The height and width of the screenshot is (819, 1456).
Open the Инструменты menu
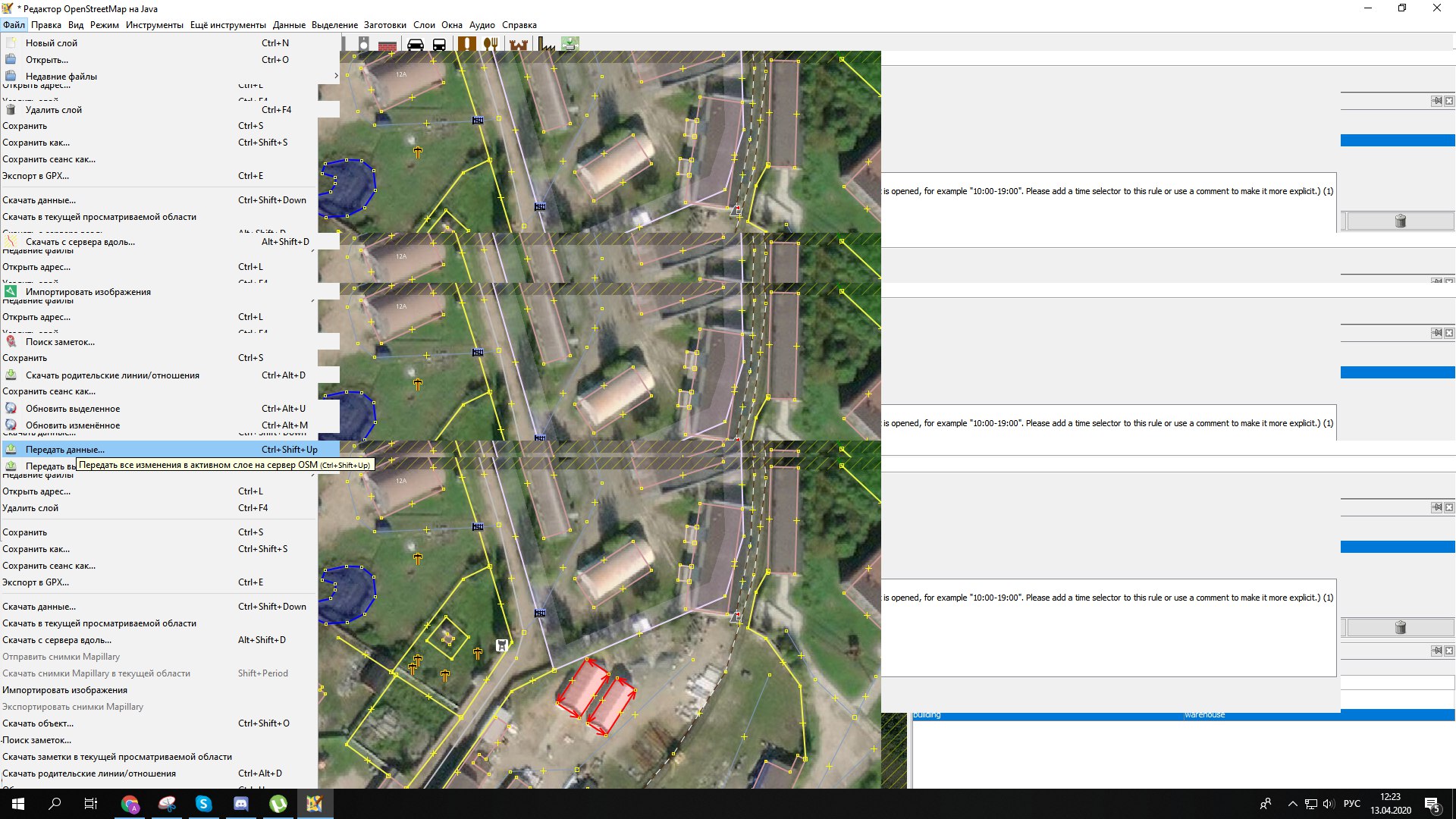click(155, 25)
